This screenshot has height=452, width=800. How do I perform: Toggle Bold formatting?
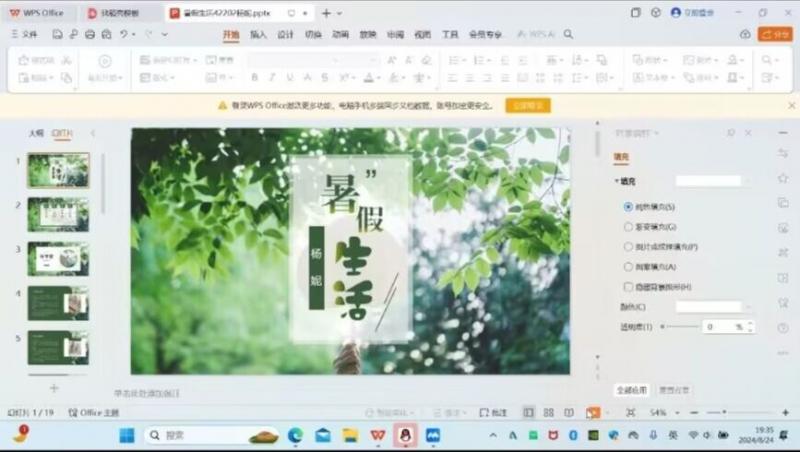[255, 78]
